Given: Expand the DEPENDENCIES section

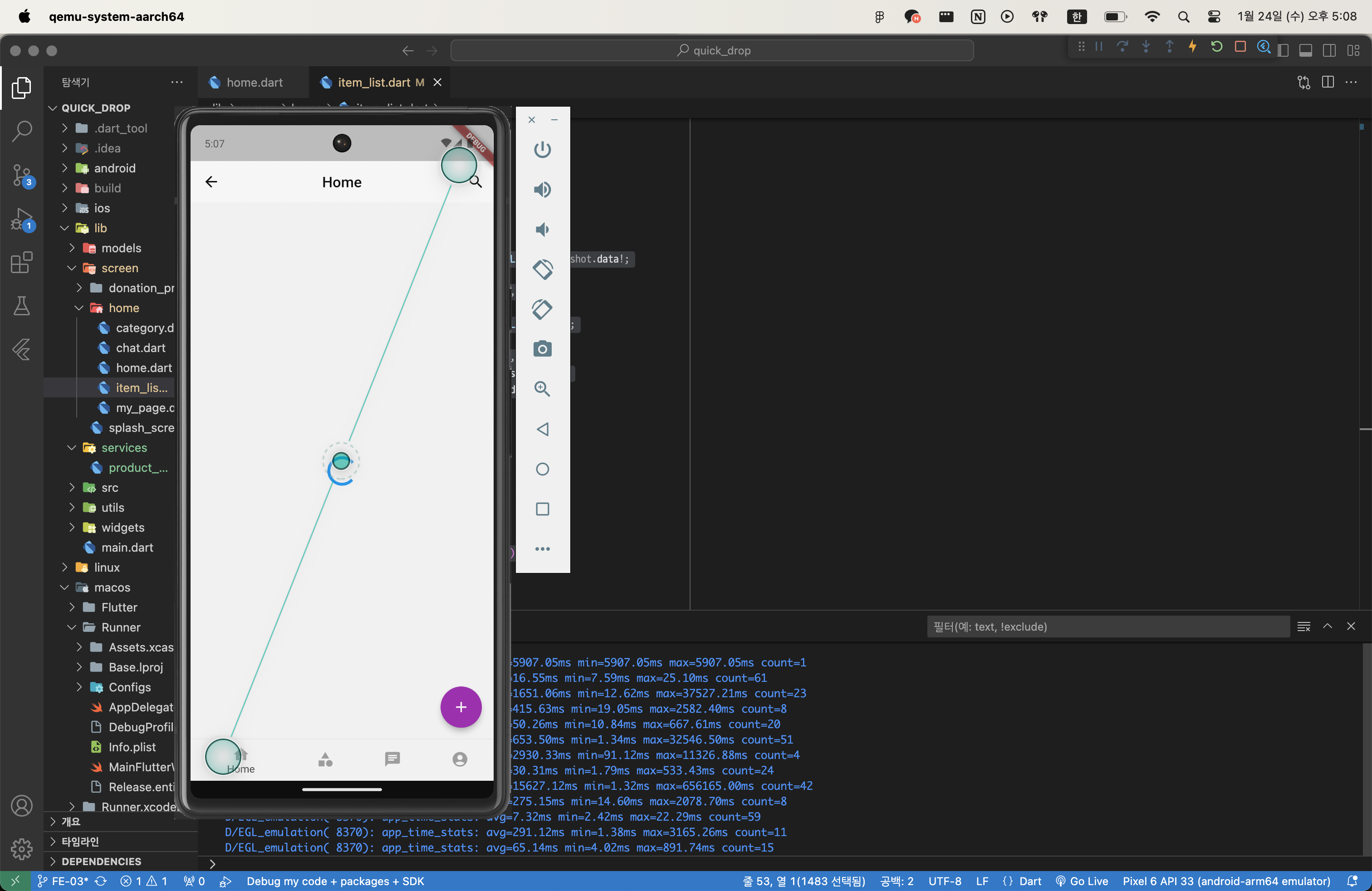Looking at the screenshot, I should tap(101, 861).
